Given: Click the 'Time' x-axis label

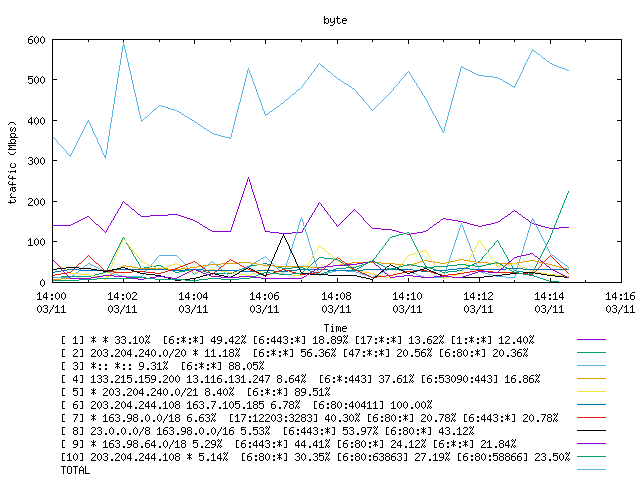Looking at the screenshot, I should pos(335,328).
